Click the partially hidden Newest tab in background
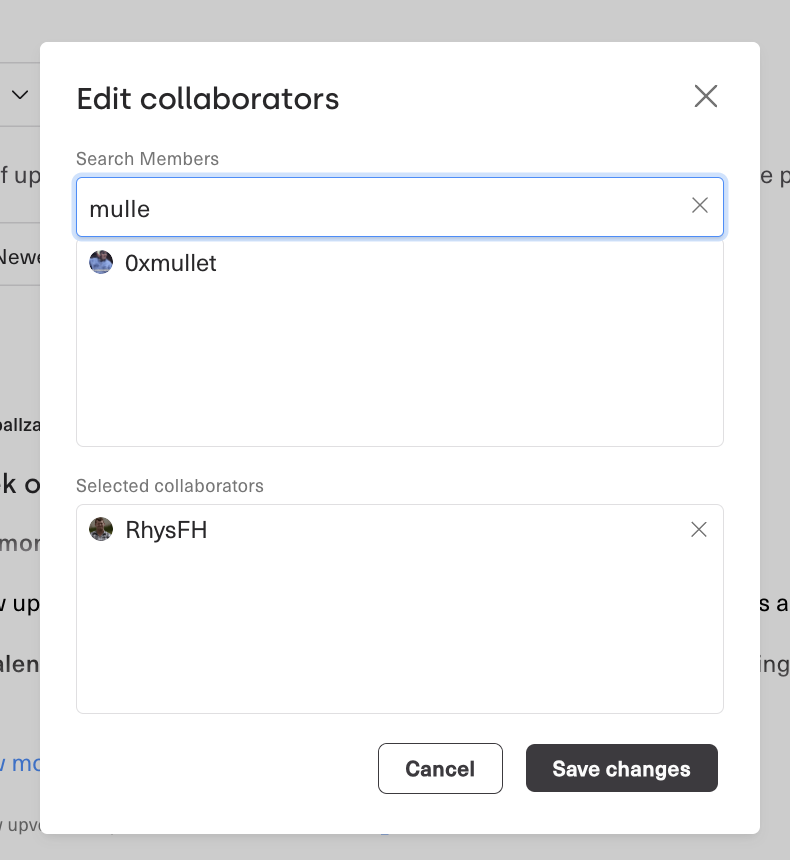 click(20, 257)
